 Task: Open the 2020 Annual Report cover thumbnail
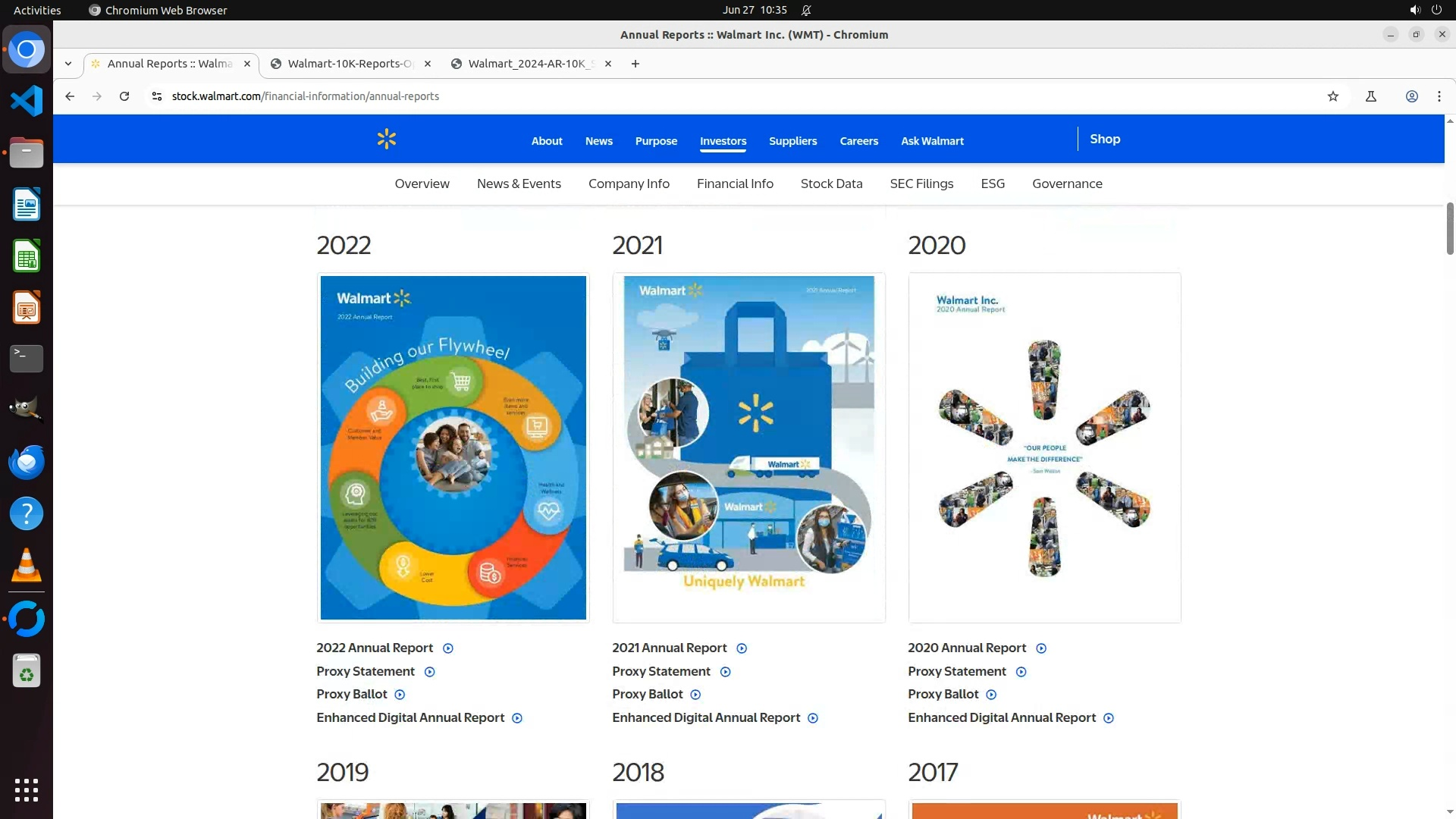coord(1044,447)
